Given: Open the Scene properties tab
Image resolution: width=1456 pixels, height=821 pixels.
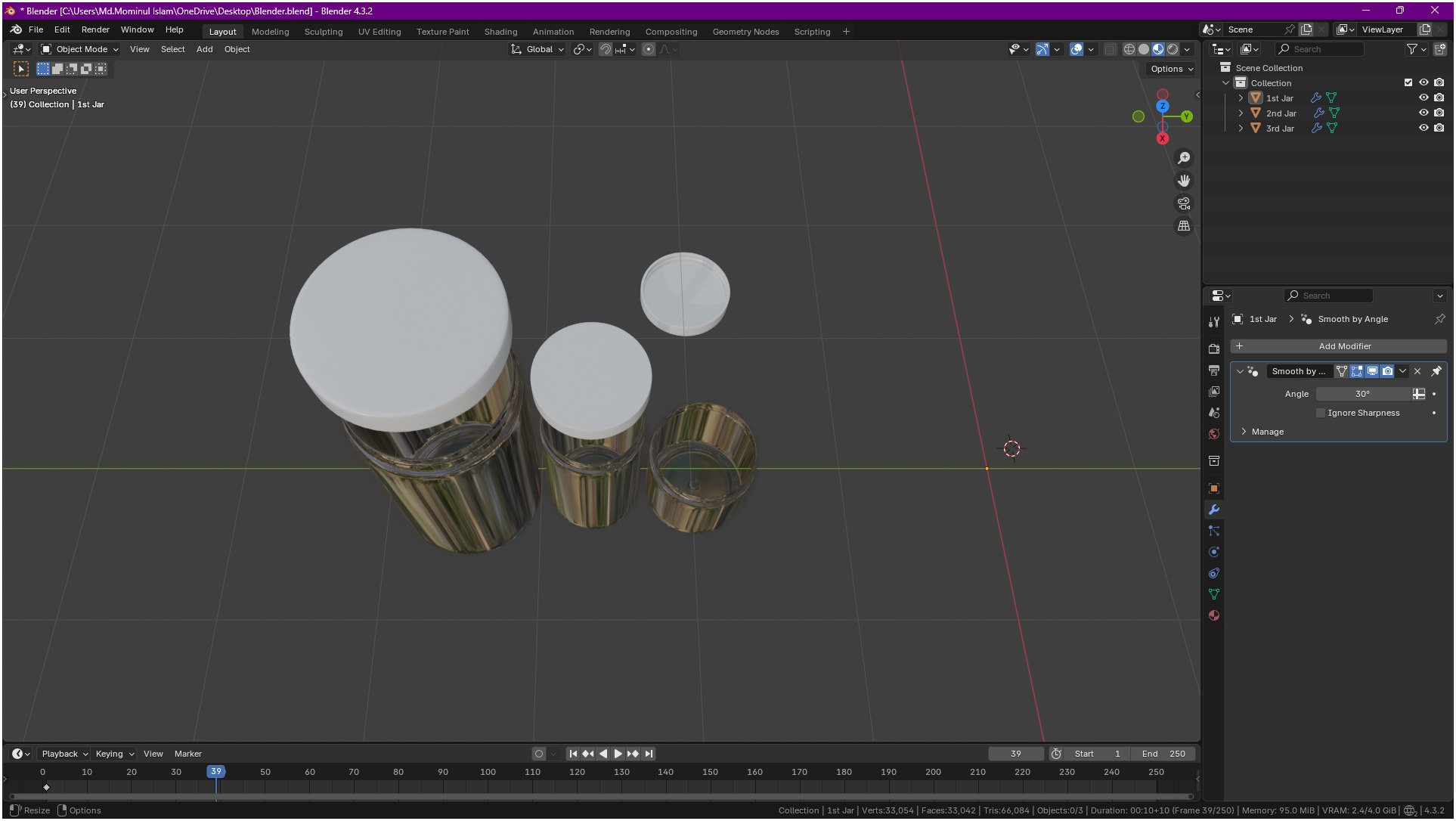Looking at the screenshot, I should 1214,413.
